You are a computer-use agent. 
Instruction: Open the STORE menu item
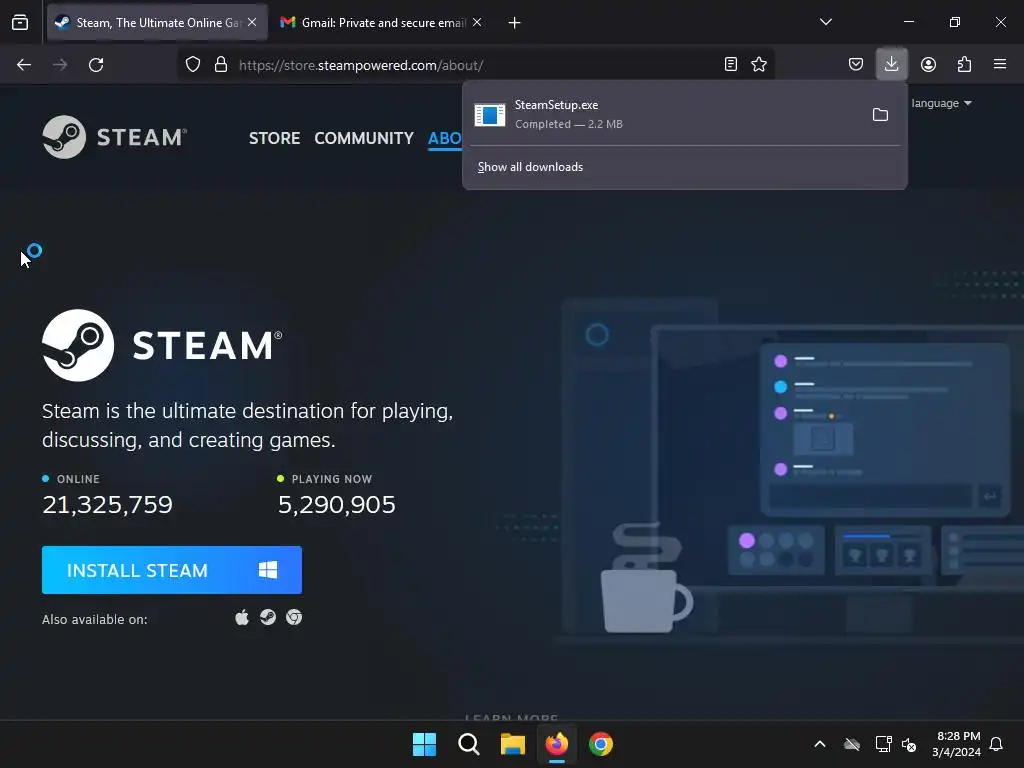pos(274,138)
